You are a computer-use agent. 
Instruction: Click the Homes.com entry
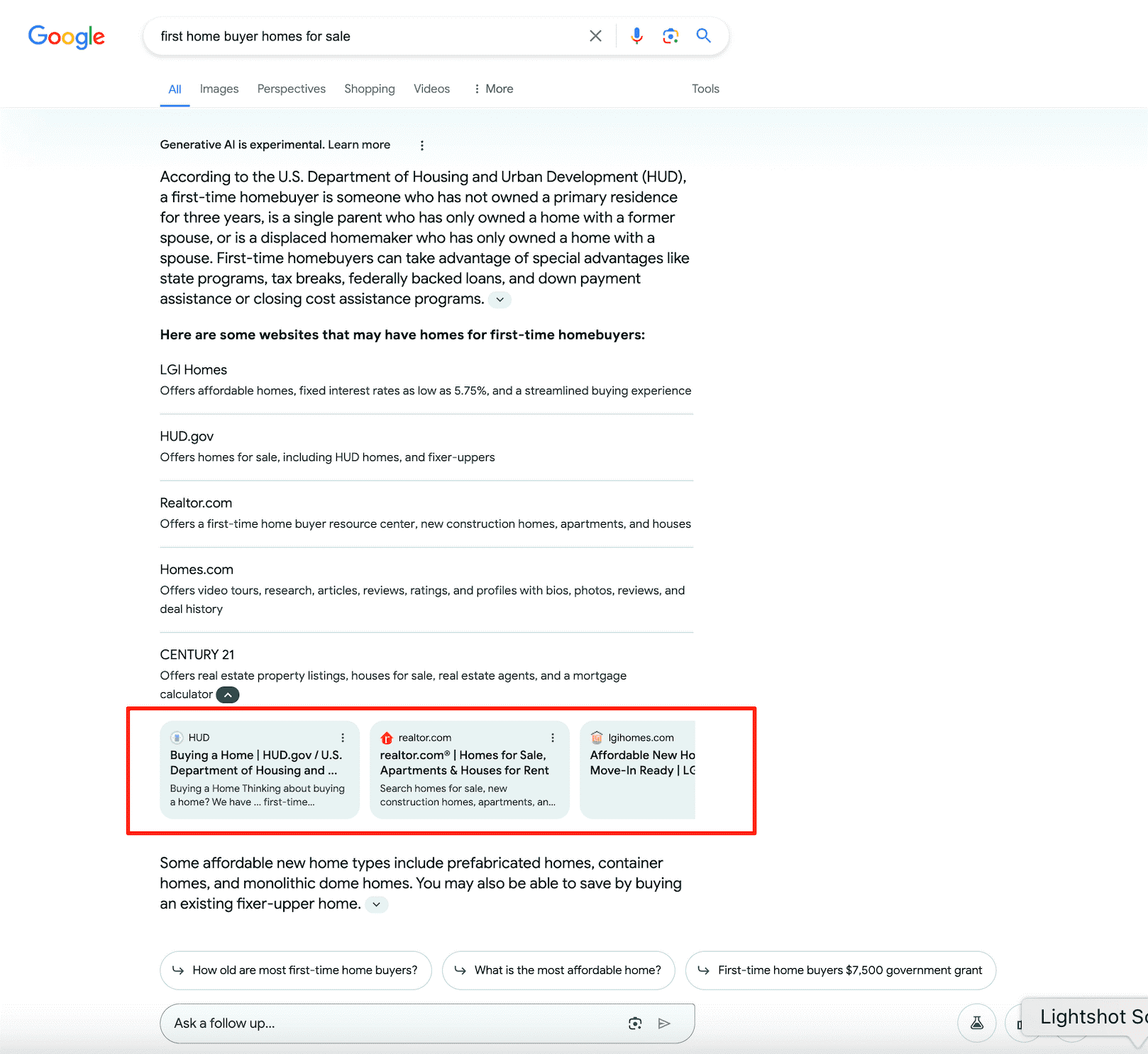tap(197, 570)
